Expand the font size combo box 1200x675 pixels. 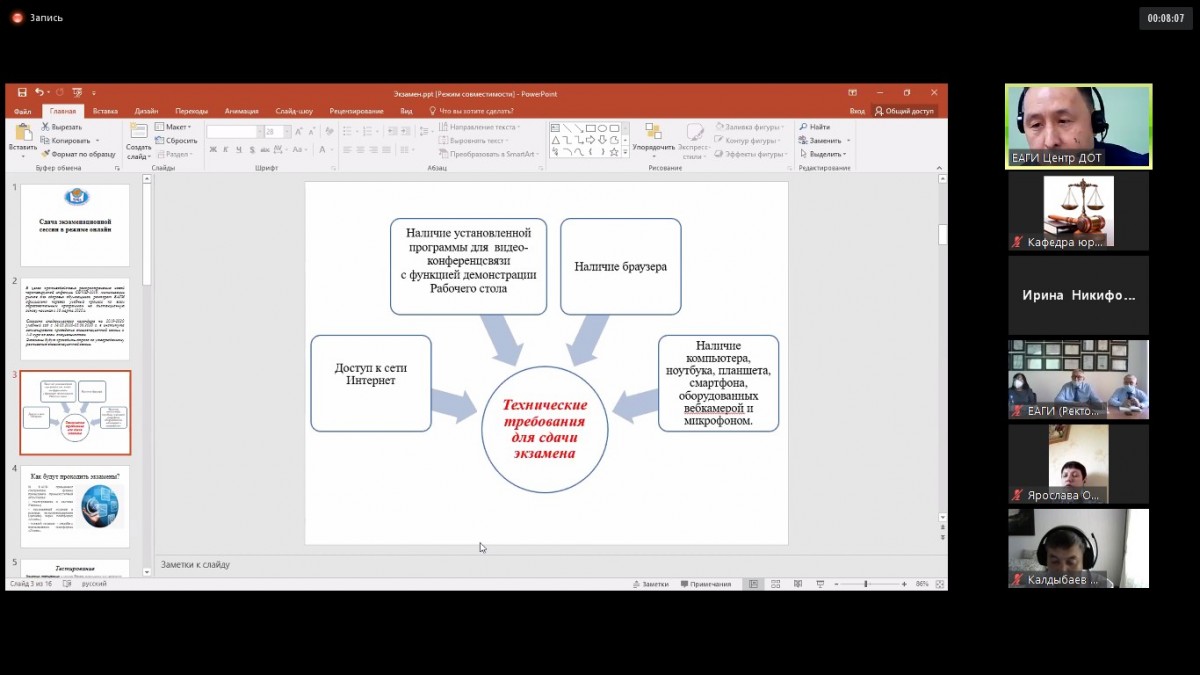pos(285,131)
